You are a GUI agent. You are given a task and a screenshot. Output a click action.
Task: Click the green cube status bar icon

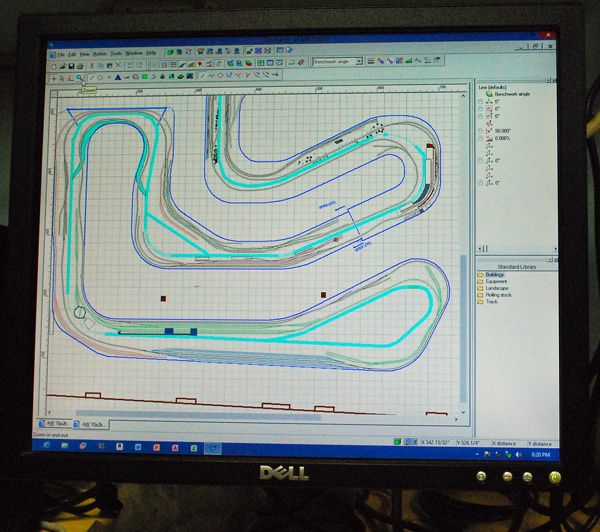pos(398,442)
